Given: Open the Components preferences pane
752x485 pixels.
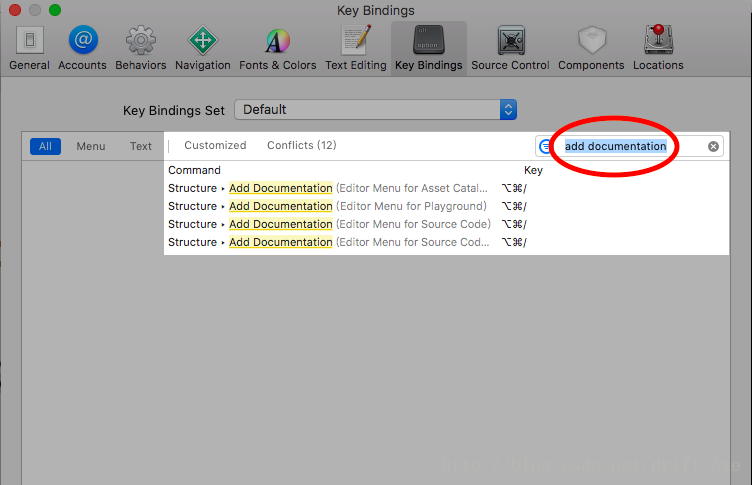Looking at the screenshot, I should click(591, 48).
